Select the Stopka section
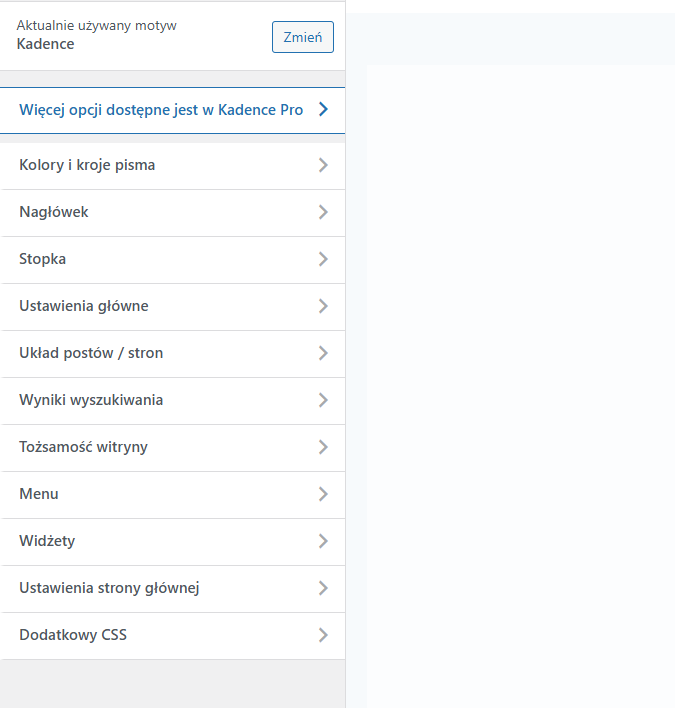This screenshot has width=675, height=708. 43,259
